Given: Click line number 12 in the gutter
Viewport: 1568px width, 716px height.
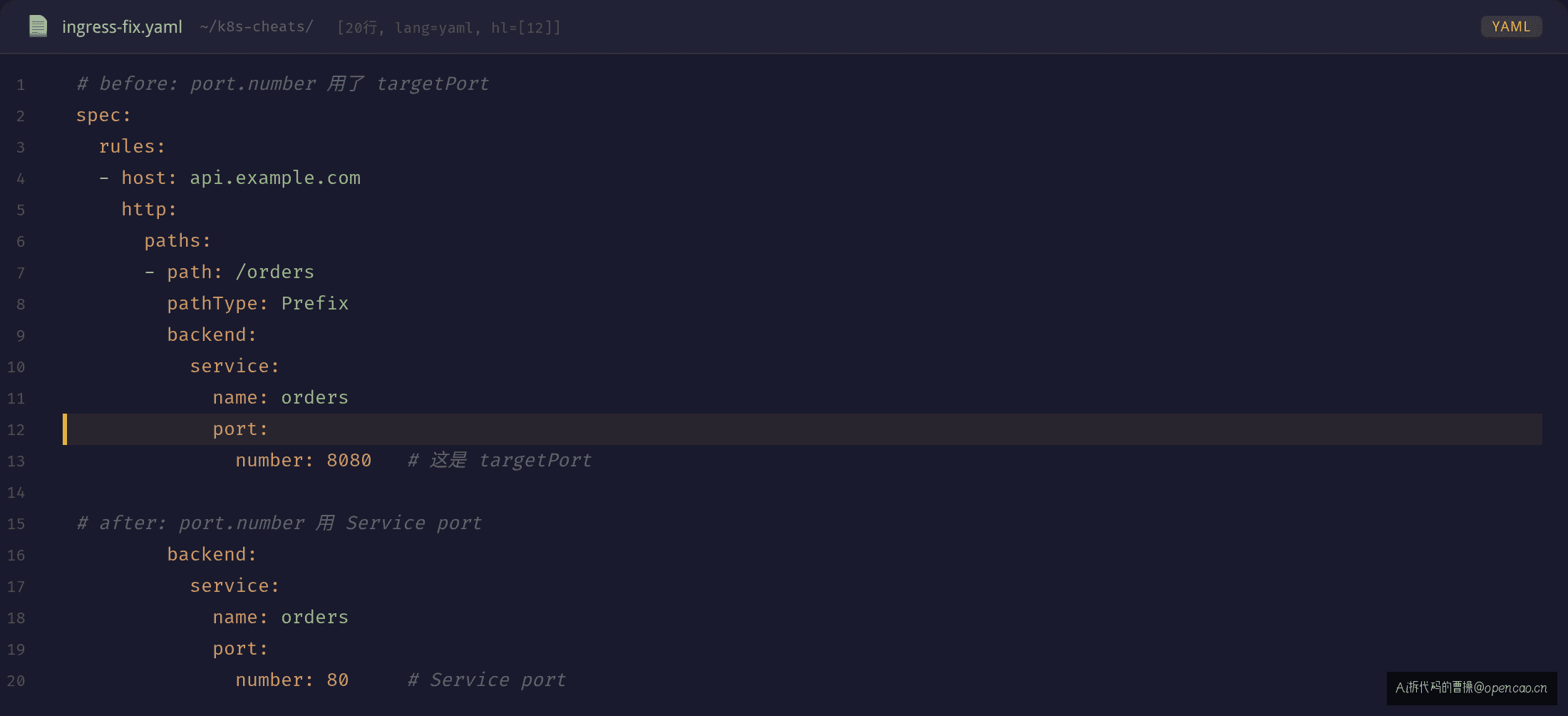Looking at the screenshot, I should coord(16,430).
